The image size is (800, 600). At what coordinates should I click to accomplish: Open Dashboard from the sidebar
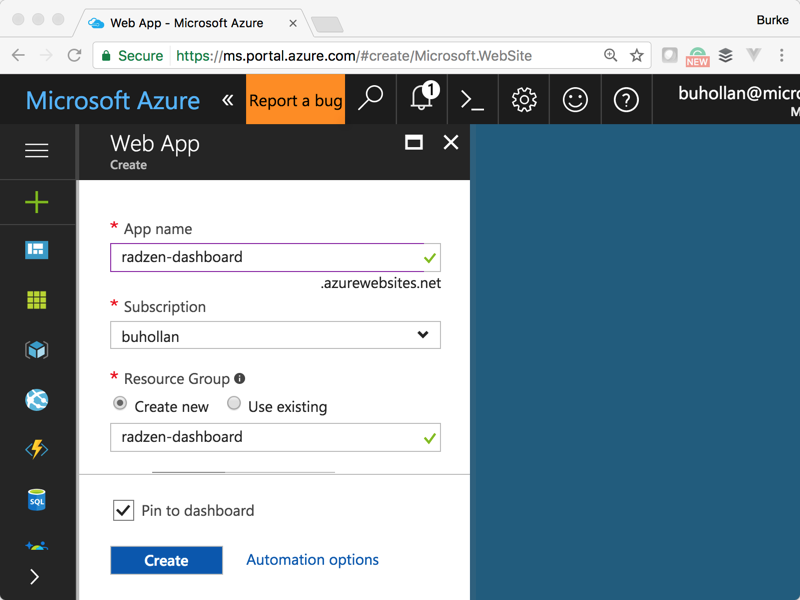(37, 250)
